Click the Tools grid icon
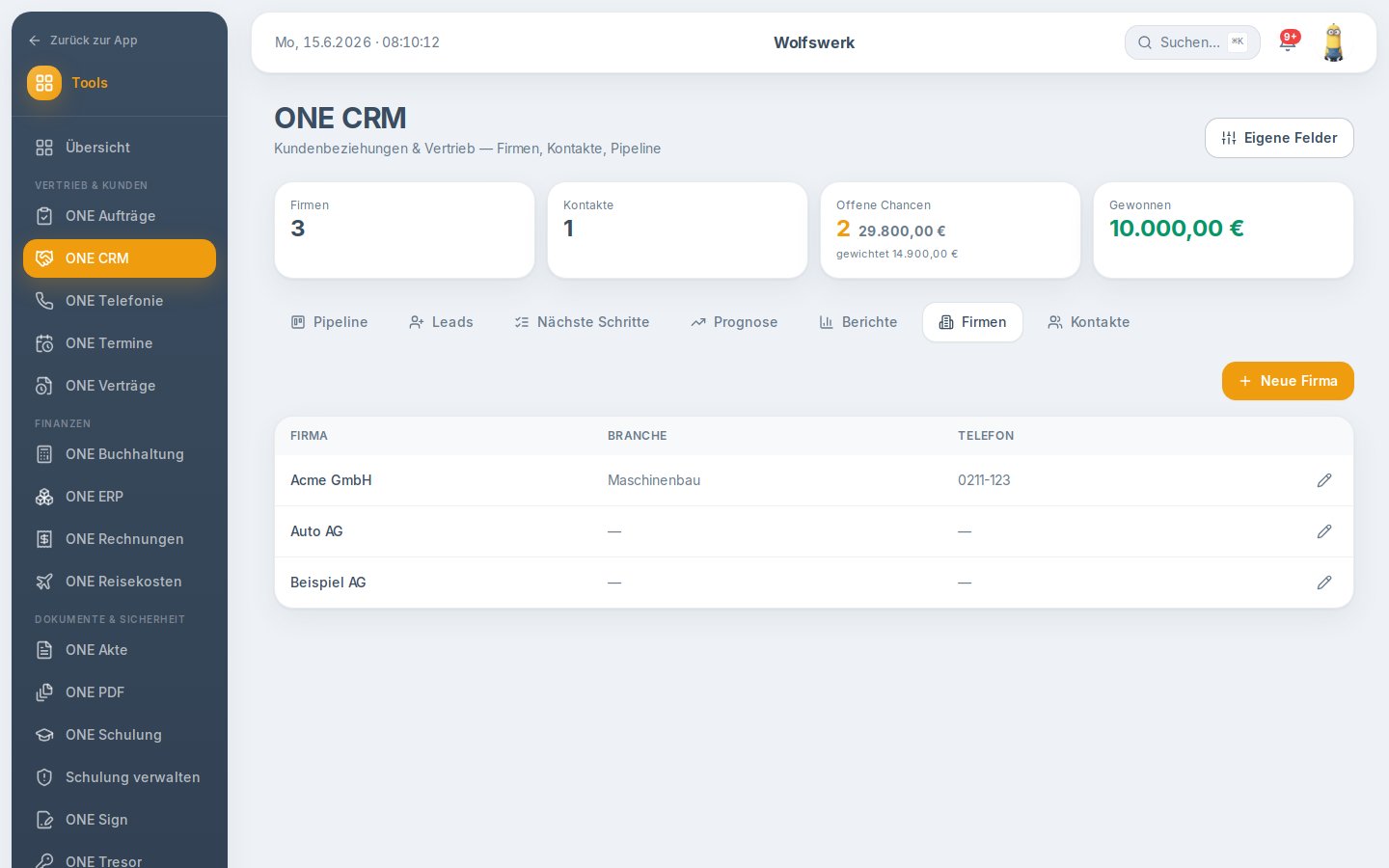1389x868 pixels. tap(44, 83)
